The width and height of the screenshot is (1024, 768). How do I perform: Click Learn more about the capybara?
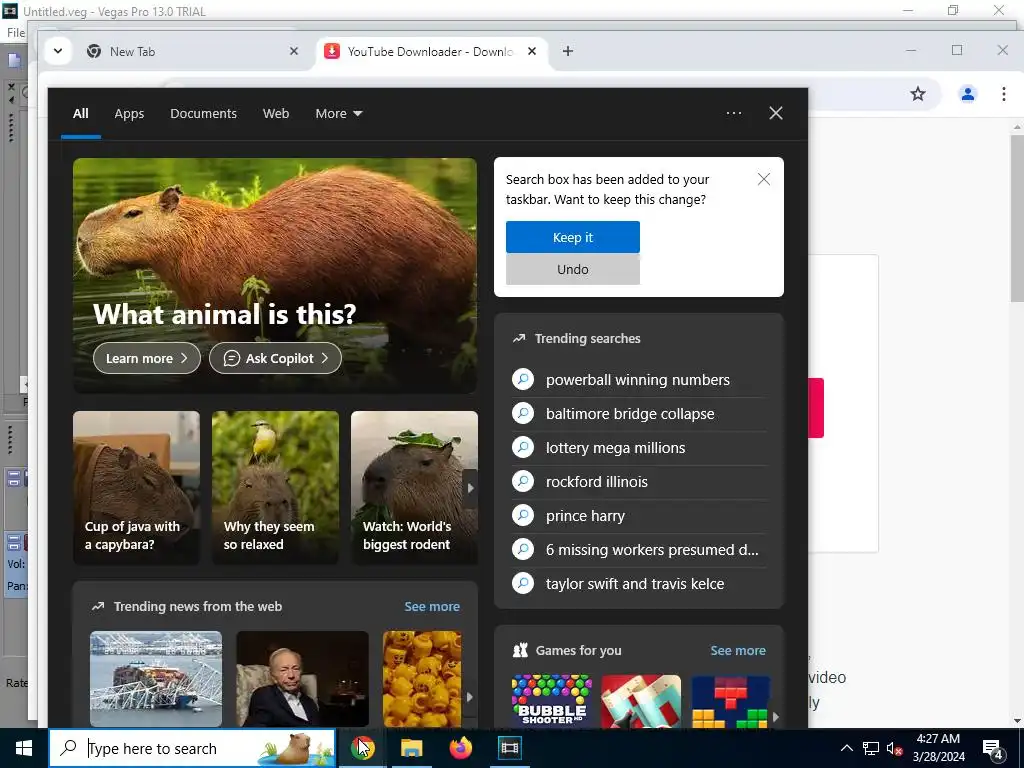146,358
